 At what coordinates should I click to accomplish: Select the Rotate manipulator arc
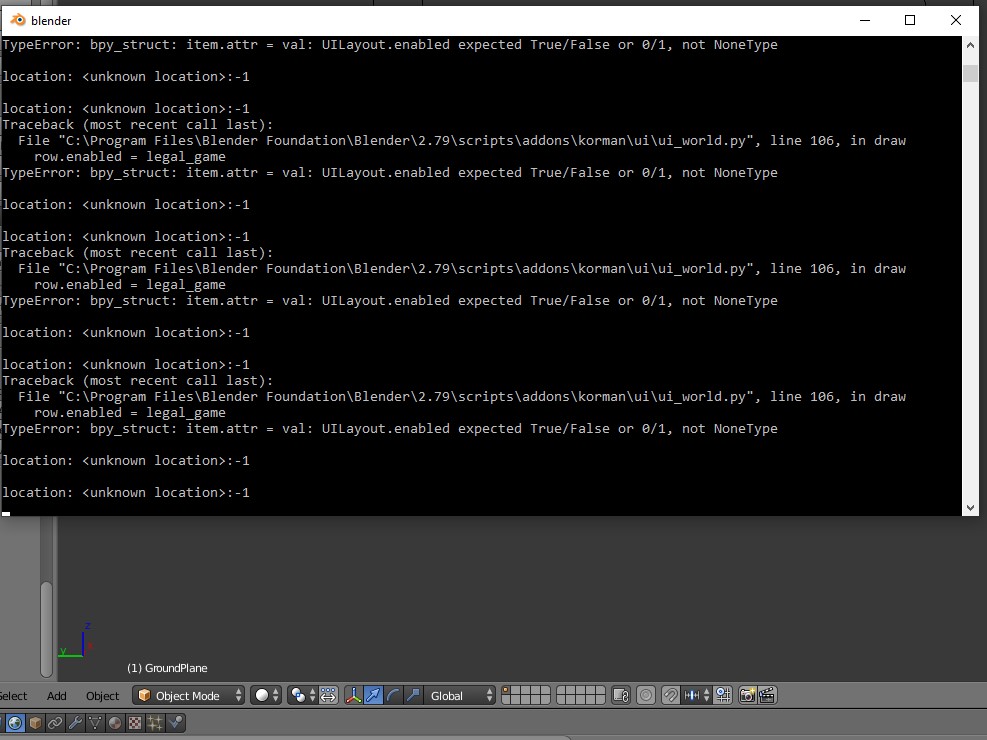point(393,695)
